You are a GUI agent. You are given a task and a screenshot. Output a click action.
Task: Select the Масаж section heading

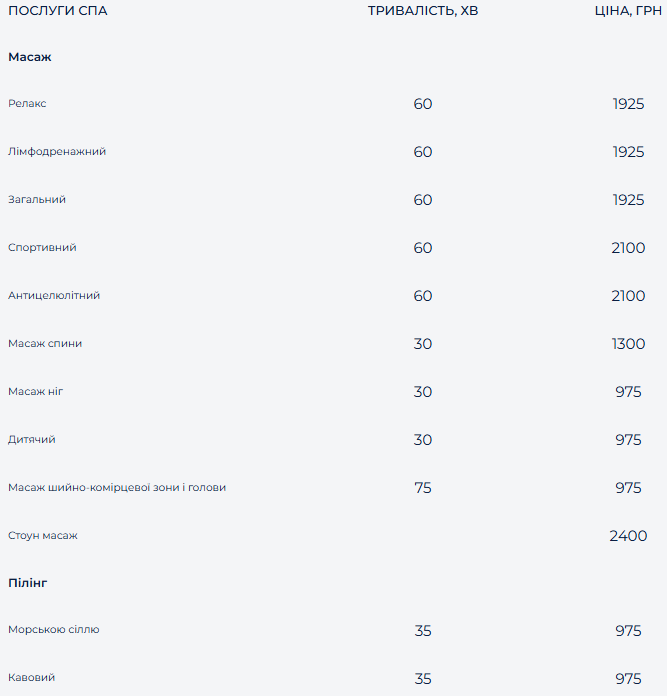30,57
